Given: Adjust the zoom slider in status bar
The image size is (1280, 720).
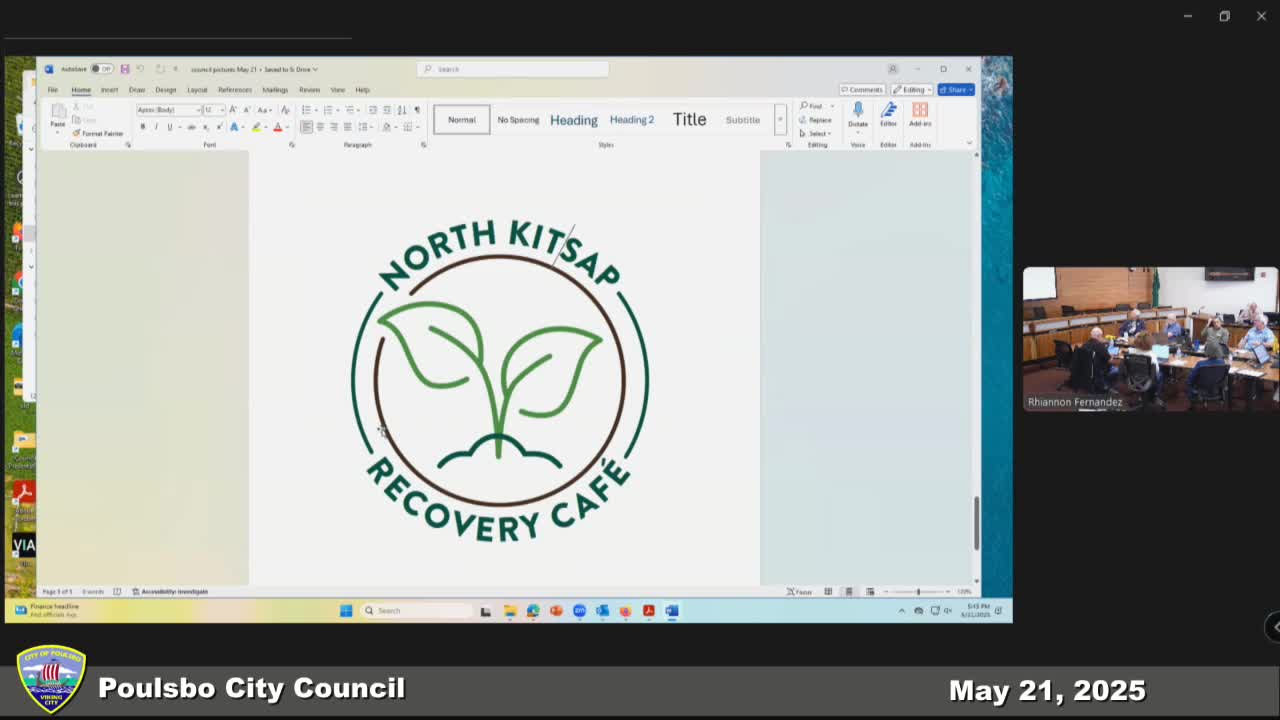Looking at the screenshot, I should (917, 592).
